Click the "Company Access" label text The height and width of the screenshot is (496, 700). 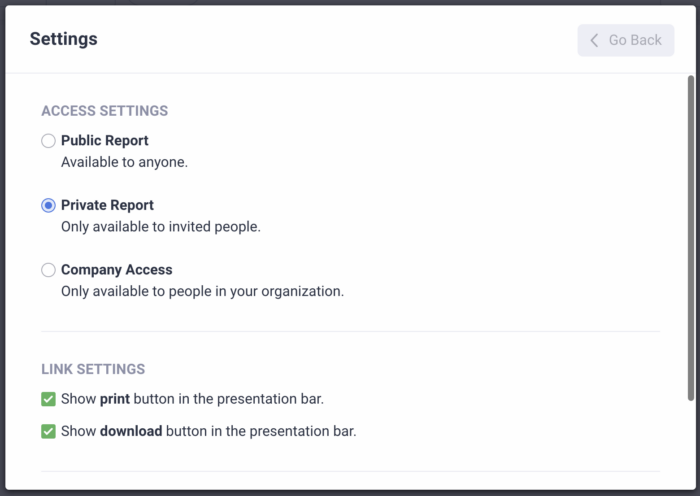coord(116,270)
